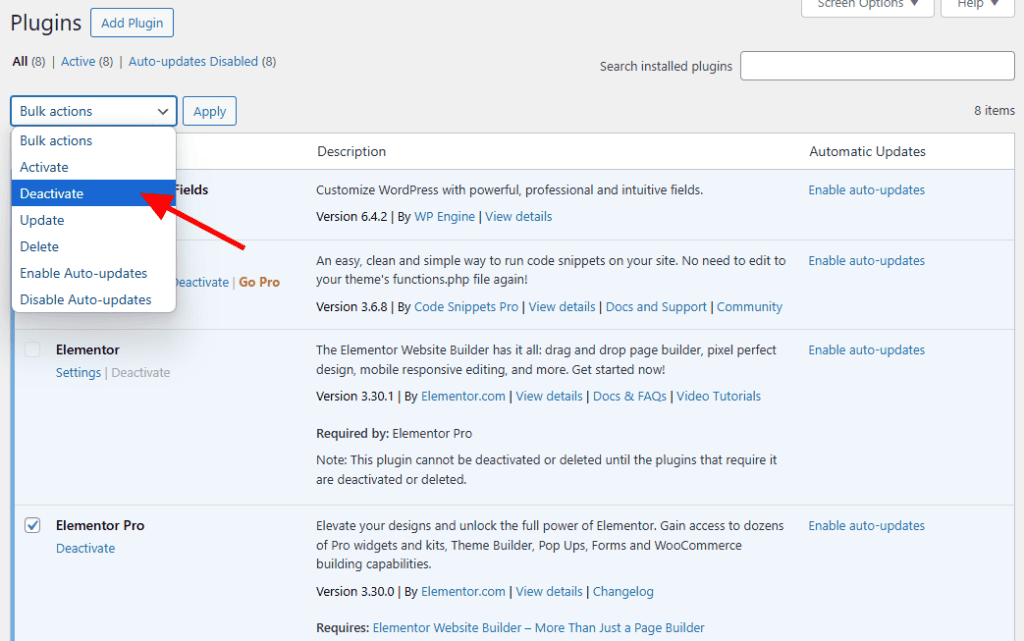The height and width of the screenshot is (641, 1024).
Task: Open Elementor.com link in Elementor Pro row
Action: tap(463, 591)
